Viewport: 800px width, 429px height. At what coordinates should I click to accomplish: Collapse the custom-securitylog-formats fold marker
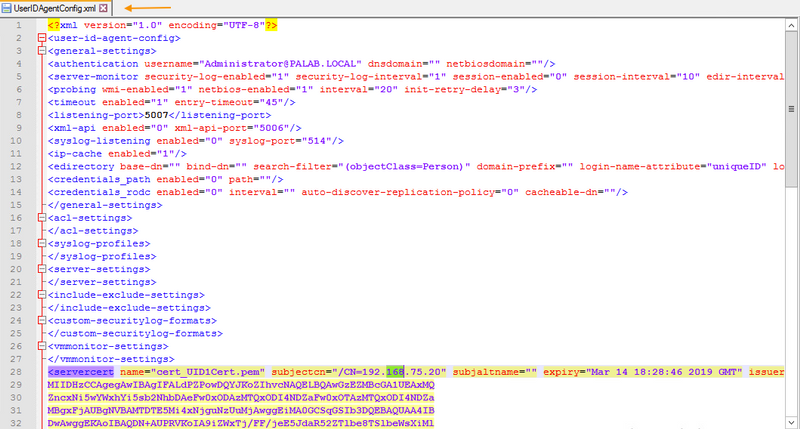tap(42, 320)
